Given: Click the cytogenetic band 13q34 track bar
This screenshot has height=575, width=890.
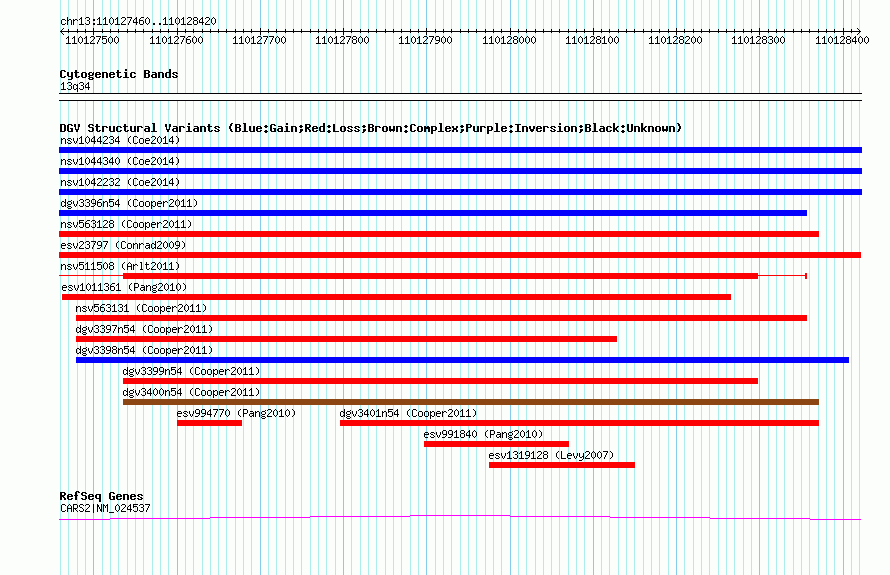Looking at the screenshot, I should tap(460, 97).
